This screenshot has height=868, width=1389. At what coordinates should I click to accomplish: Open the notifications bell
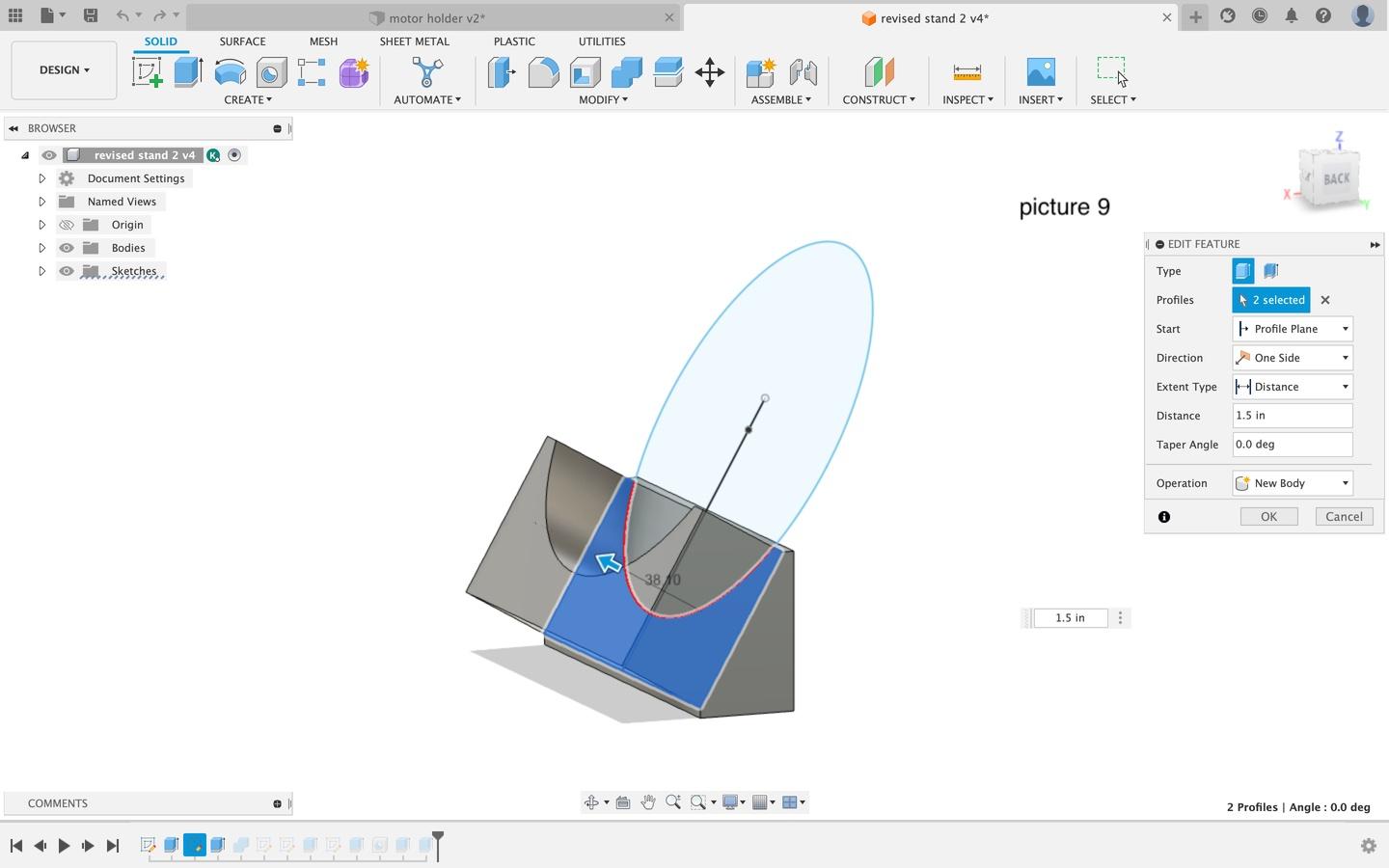[1292, 16]
